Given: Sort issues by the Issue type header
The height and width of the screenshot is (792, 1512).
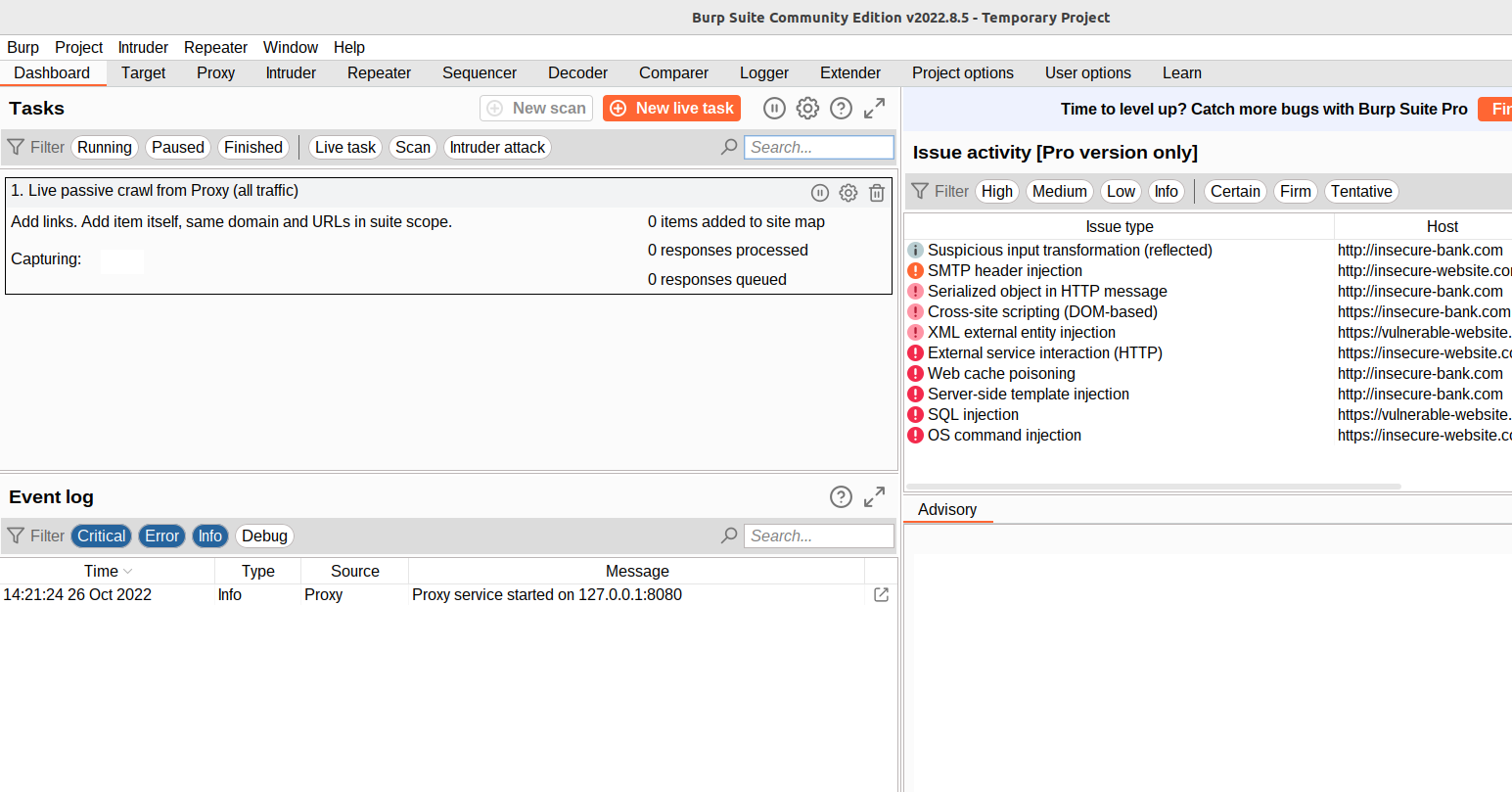Looking at the screenshot, I should [x=1120, y=226].
